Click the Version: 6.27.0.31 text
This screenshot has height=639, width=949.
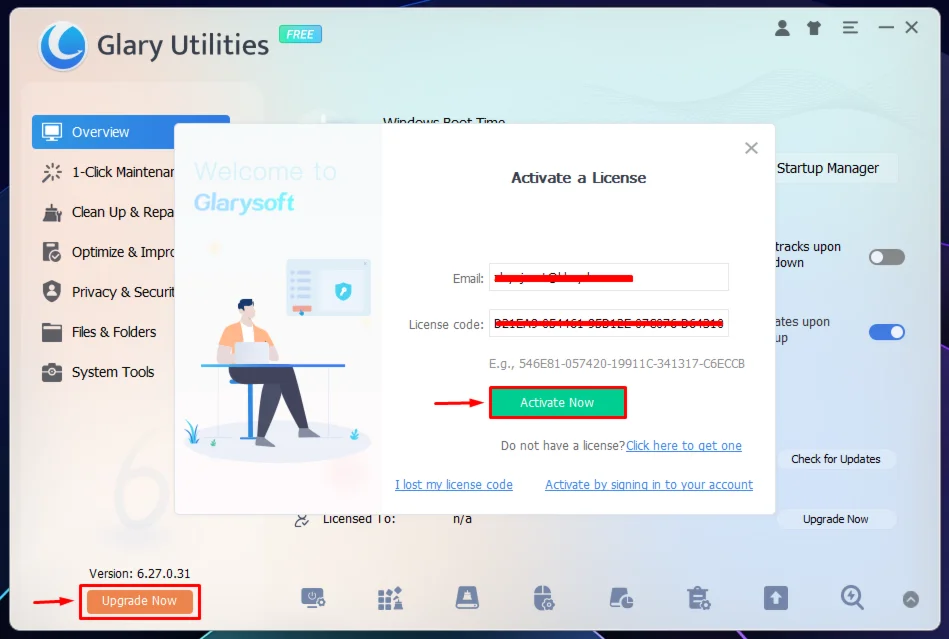(x=140, y=573)
